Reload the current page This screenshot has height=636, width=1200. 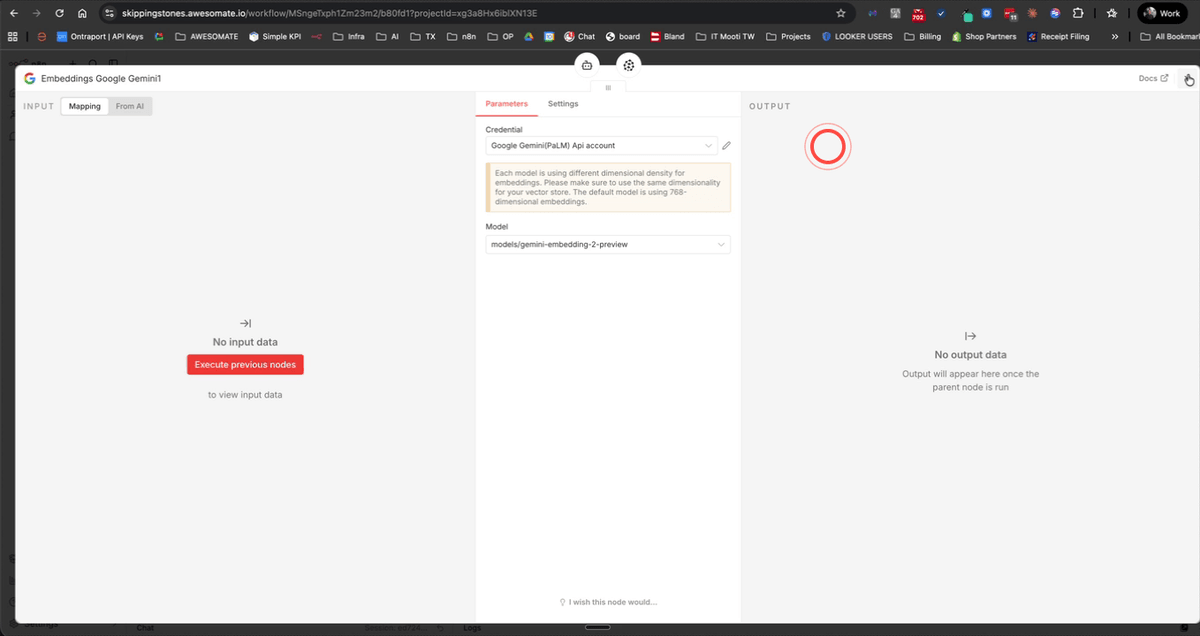(59, 14)
